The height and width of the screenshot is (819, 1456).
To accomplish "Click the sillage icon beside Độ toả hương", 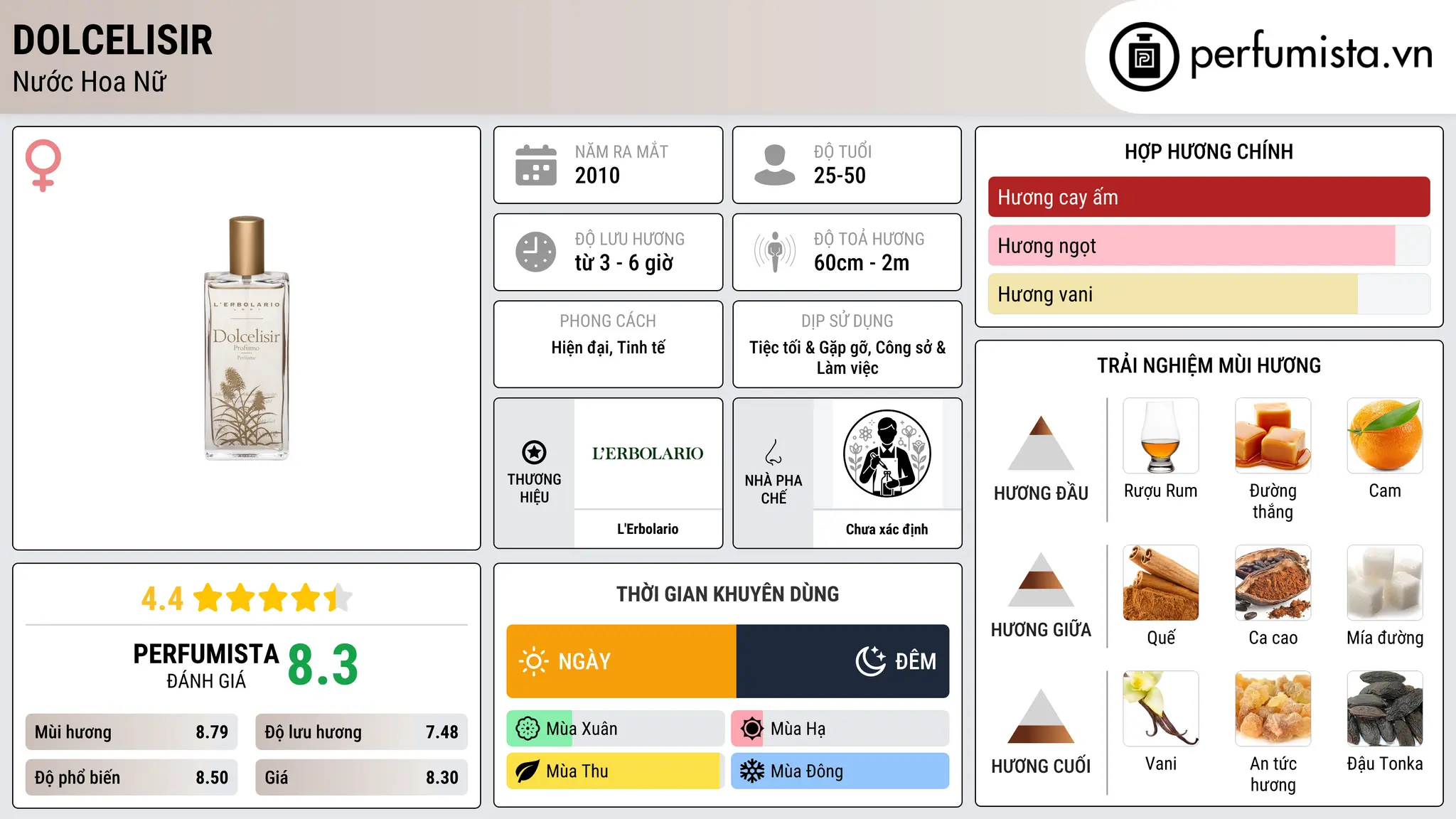I will pyautogui.click(x=775, y=252).
